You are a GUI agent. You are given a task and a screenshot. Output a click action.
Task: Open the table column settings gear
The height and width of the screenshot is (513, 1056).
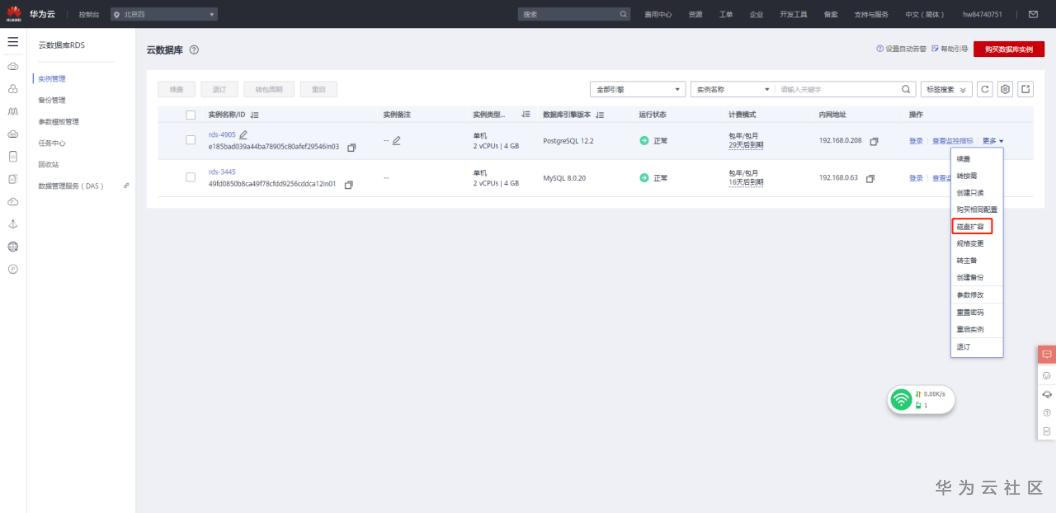click(1005, 90)
